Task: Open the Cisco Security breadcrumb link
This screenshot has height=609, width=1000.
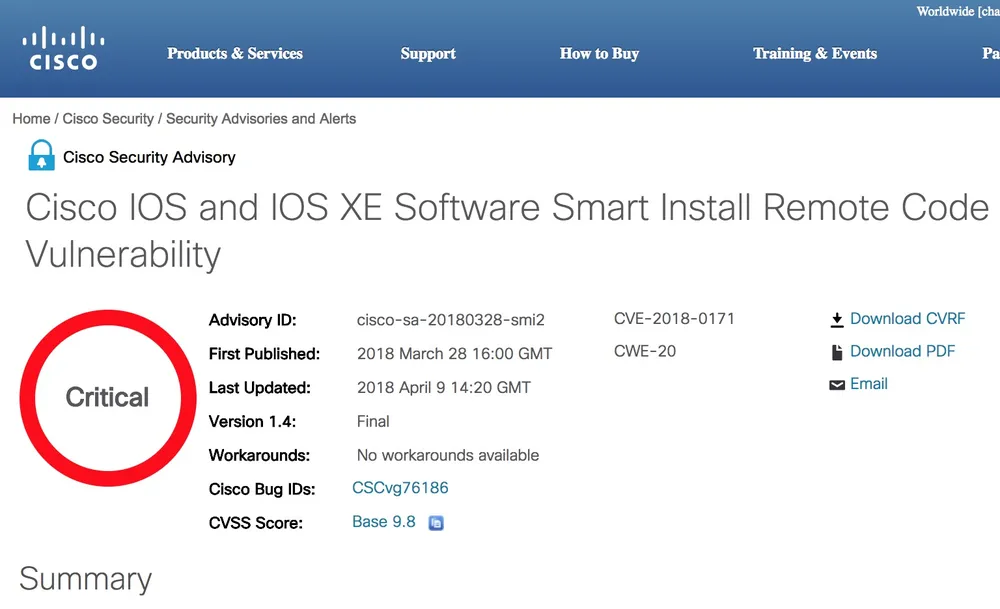Action: pos(108,118)
